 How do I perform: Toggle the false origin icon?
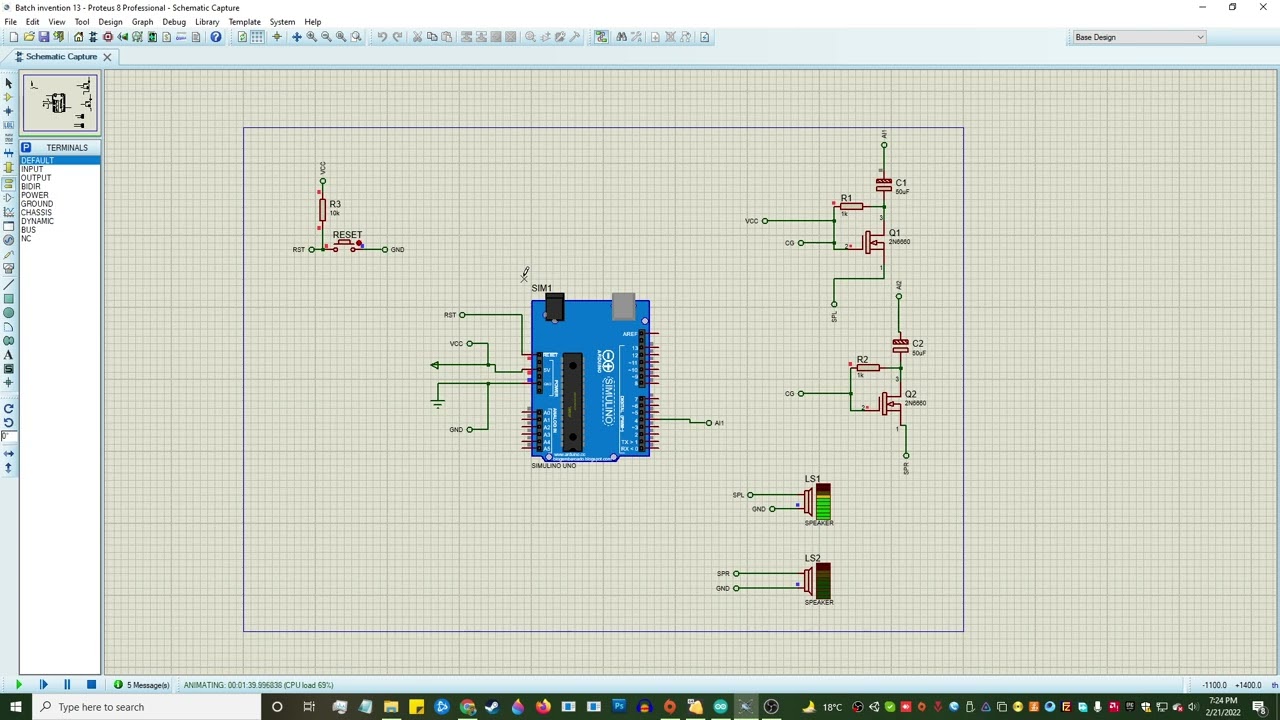(277, 37)
